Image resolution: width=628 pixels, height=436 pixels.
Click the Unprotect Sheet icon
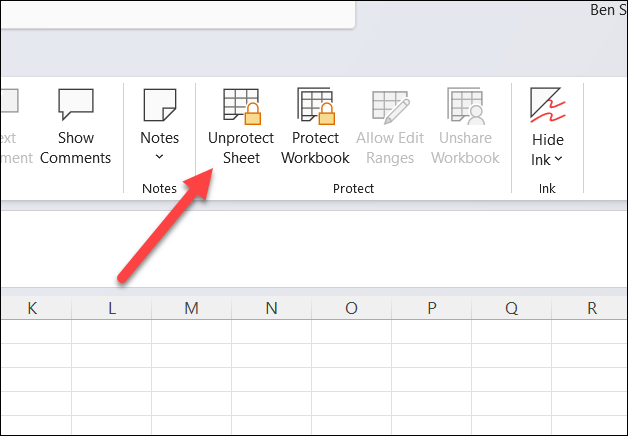point(240,106)
